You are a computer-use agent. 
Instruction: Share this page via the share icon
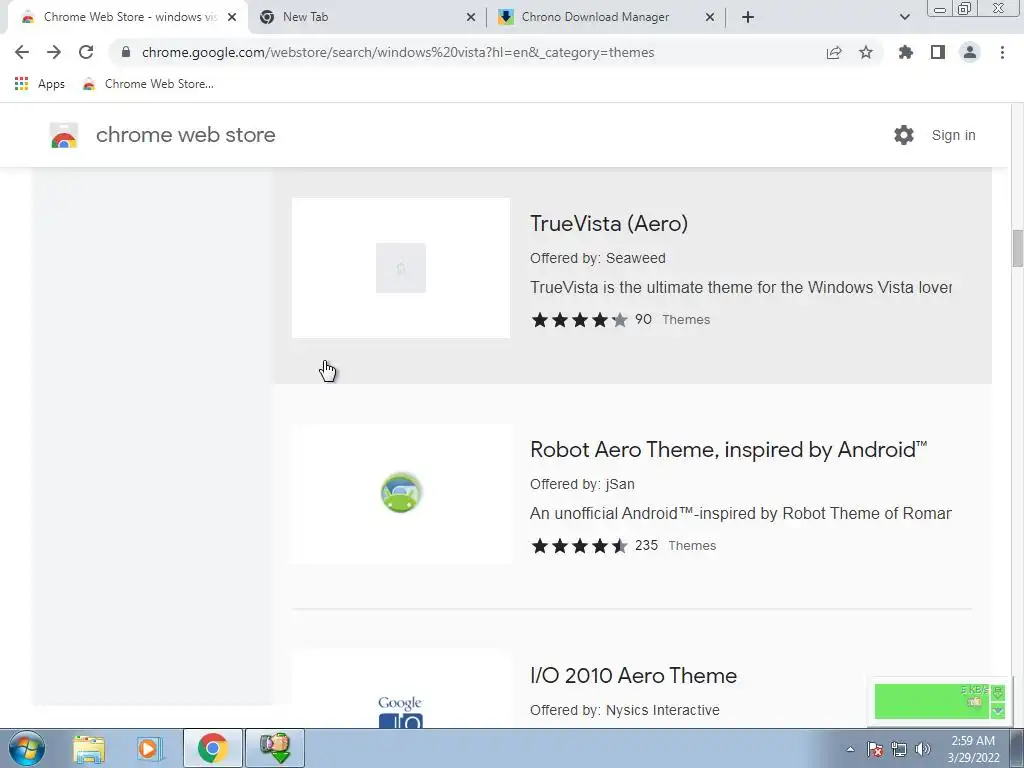834,52
